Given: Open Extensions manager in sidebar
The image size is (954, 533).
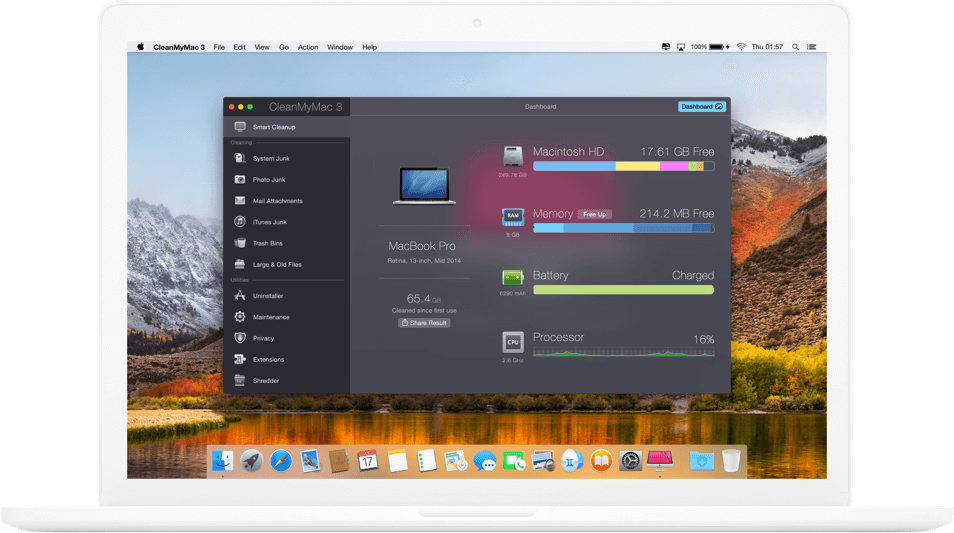Looking at the screenshot, I should (x=268, y=360).
